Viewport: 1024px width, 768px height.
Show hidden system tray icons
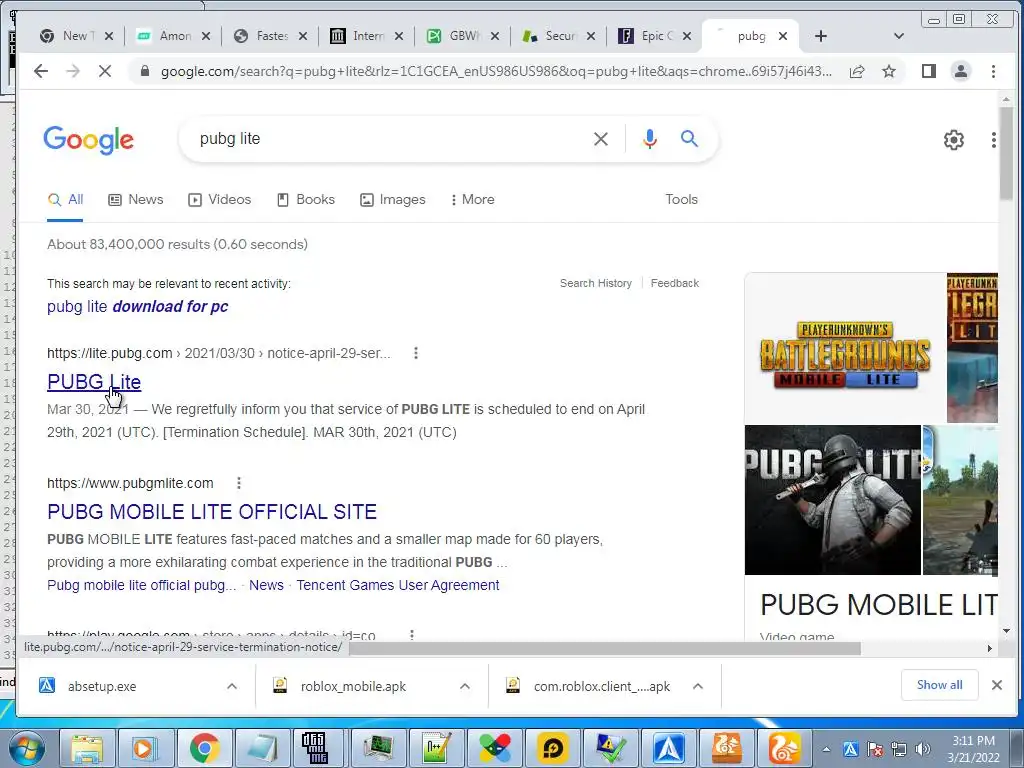click(x=826, y=749)
